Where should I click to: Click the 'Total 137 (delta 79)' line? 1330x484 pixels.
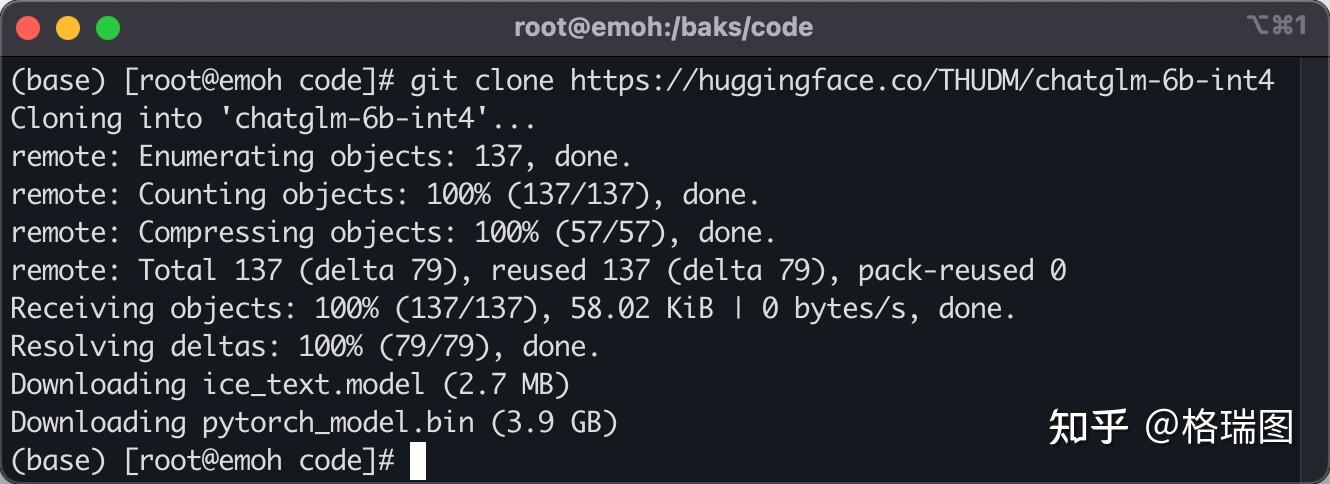pos(538,270)
